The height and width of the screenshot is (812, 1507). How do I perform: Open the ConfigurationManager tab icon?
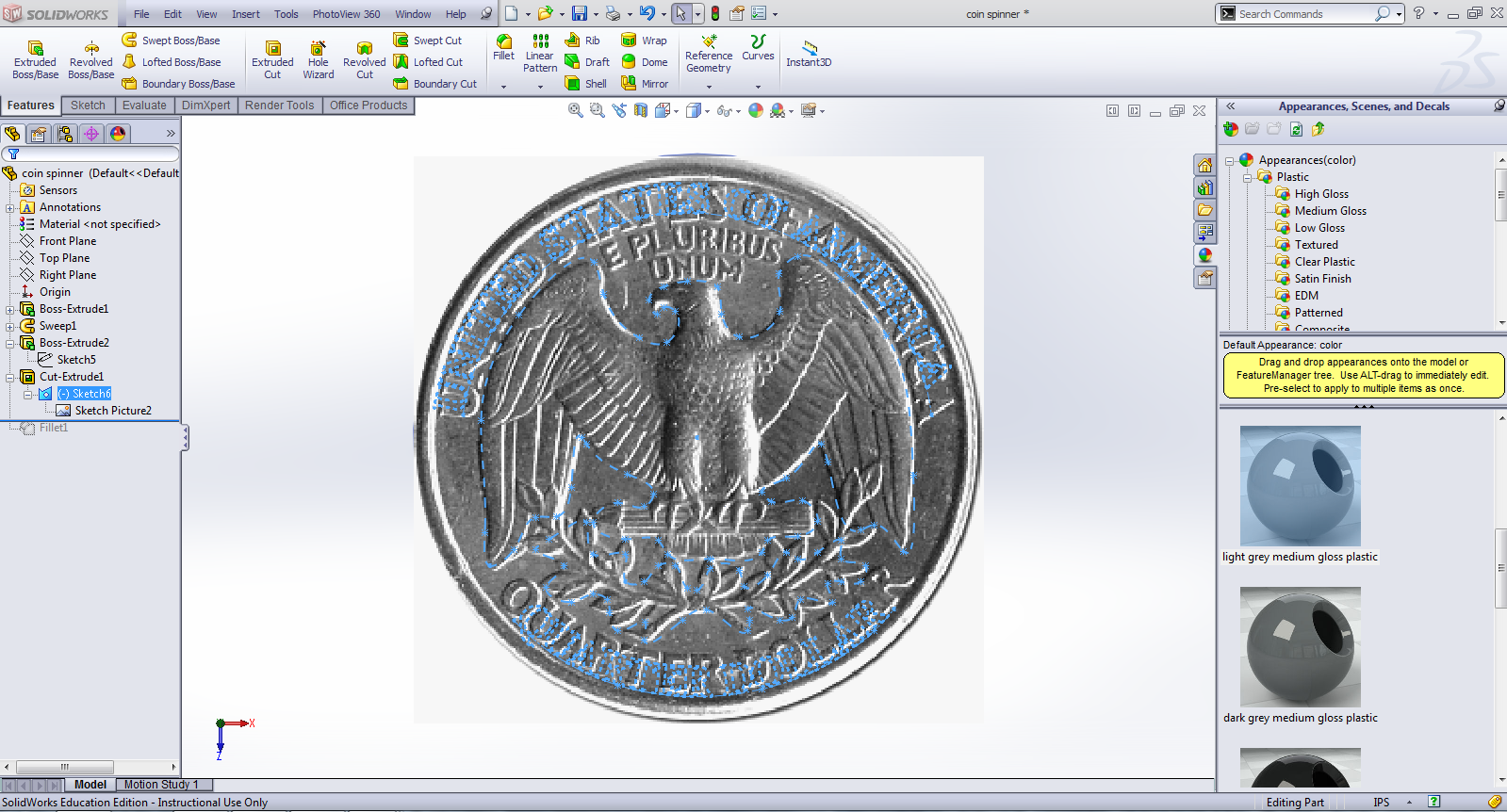pyautogui.click(x=65, y=134)
